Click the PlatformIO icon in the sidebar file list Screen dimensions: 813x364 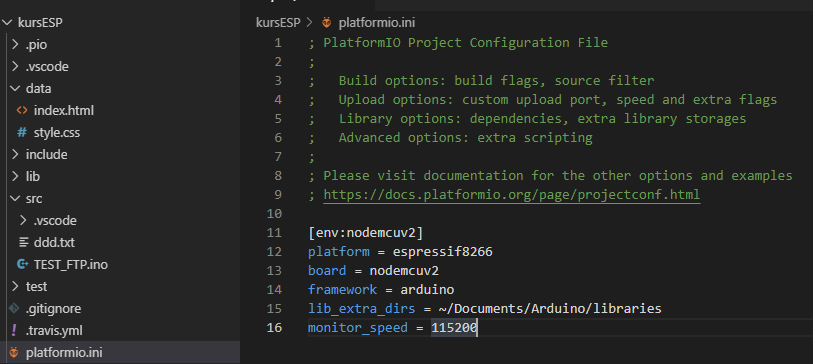pos(14,353)
